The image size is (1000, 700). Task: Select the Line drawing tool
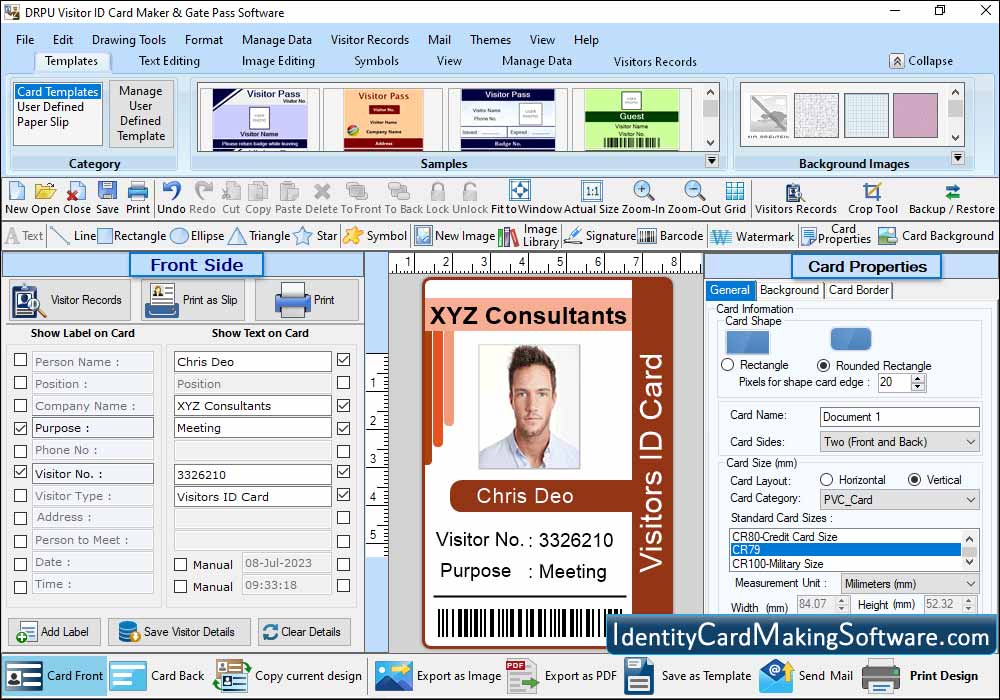coord(73,236)
